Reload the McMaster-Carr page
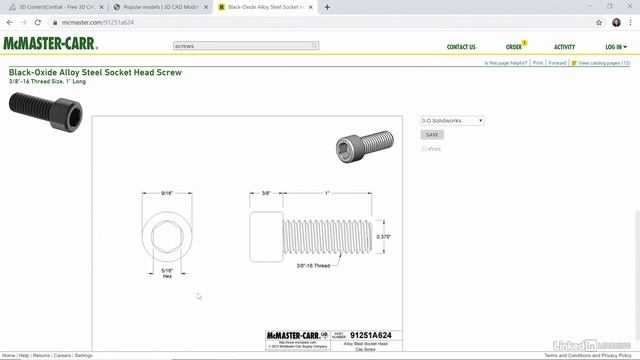Screen dimensions: 640x360 38,22
